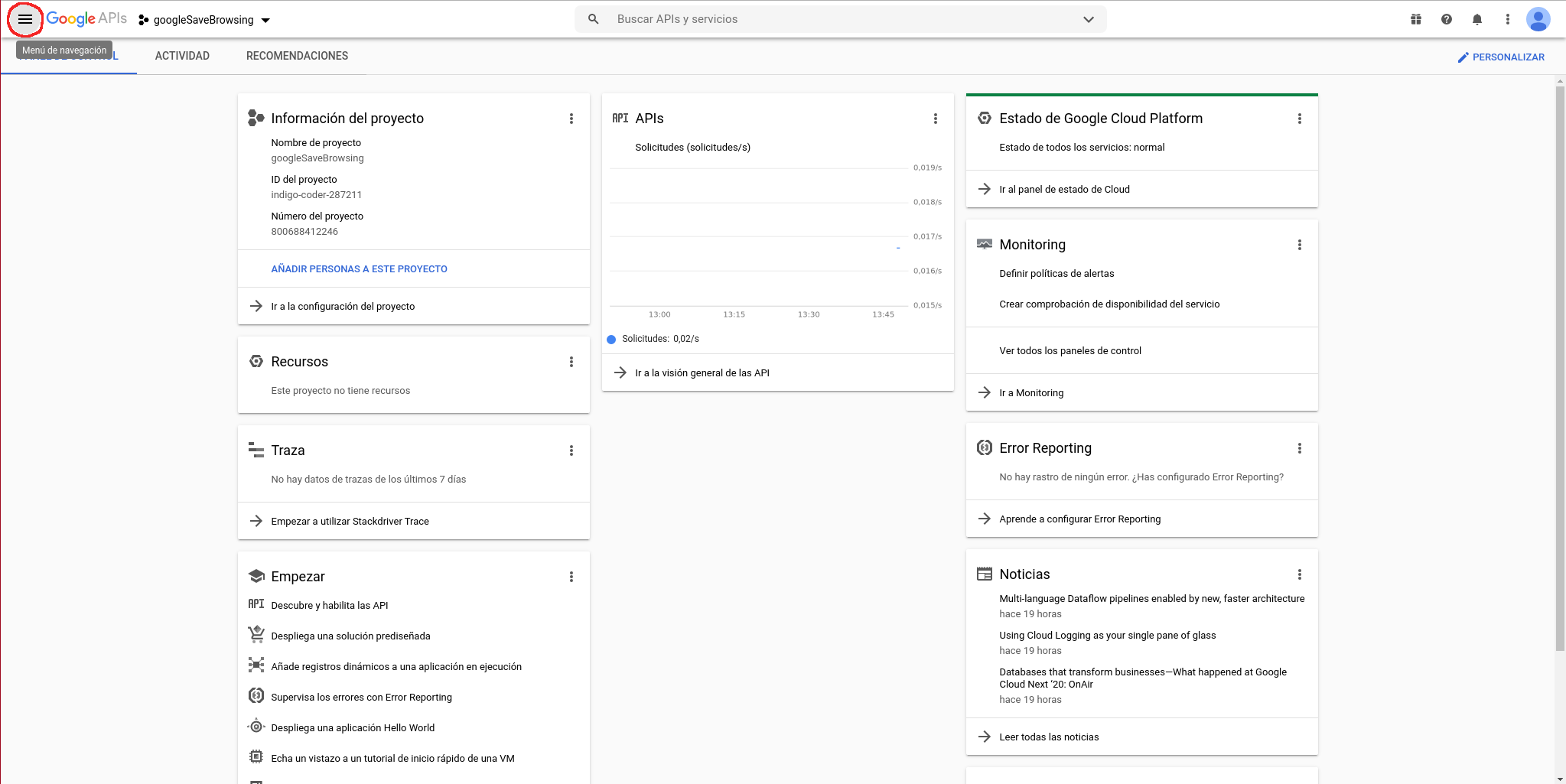Open options menu for Información del proyecto card
This screenshot has width=1566, height=784.
(571, 119)
